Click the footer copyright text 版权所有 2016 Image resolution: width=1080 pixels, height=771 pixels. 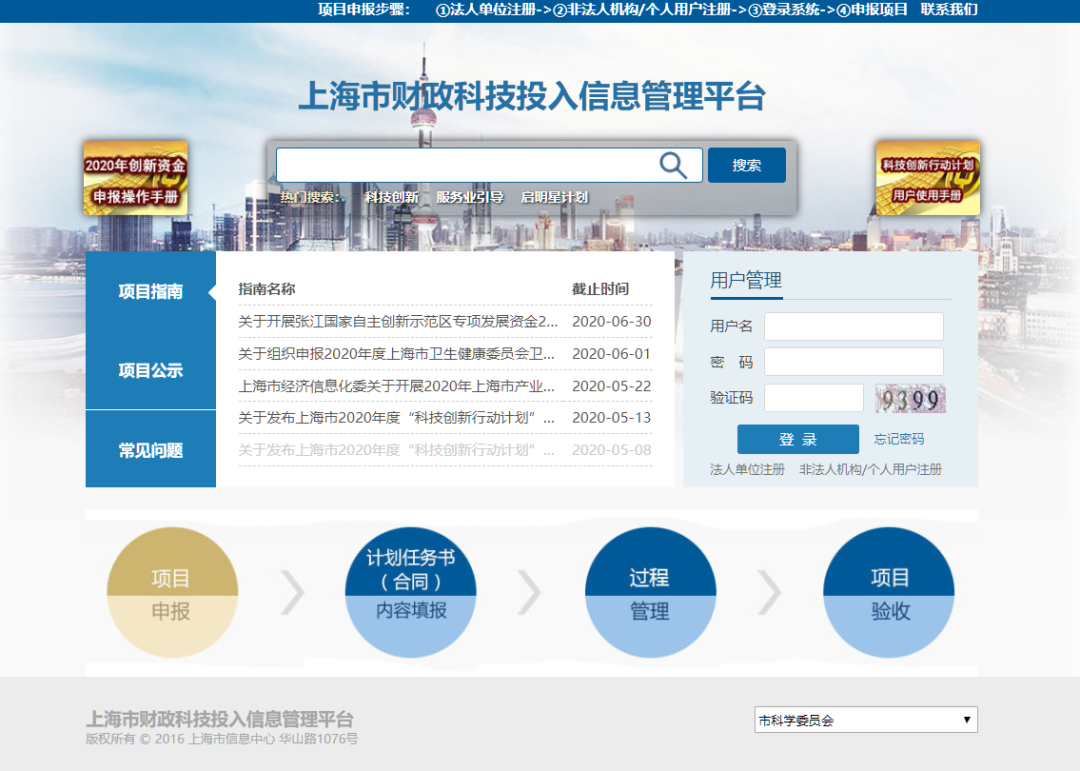(222, 739)
